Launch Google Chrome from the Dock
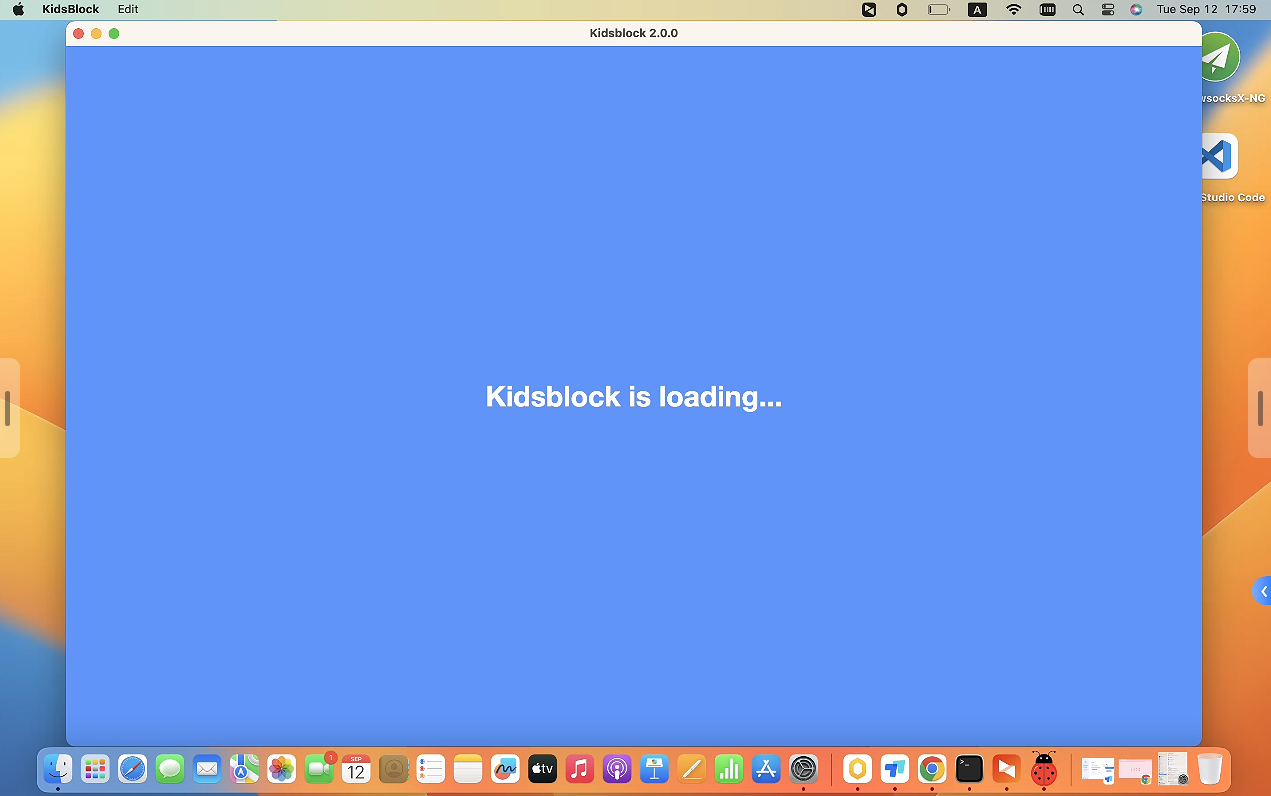 point(932,769)
